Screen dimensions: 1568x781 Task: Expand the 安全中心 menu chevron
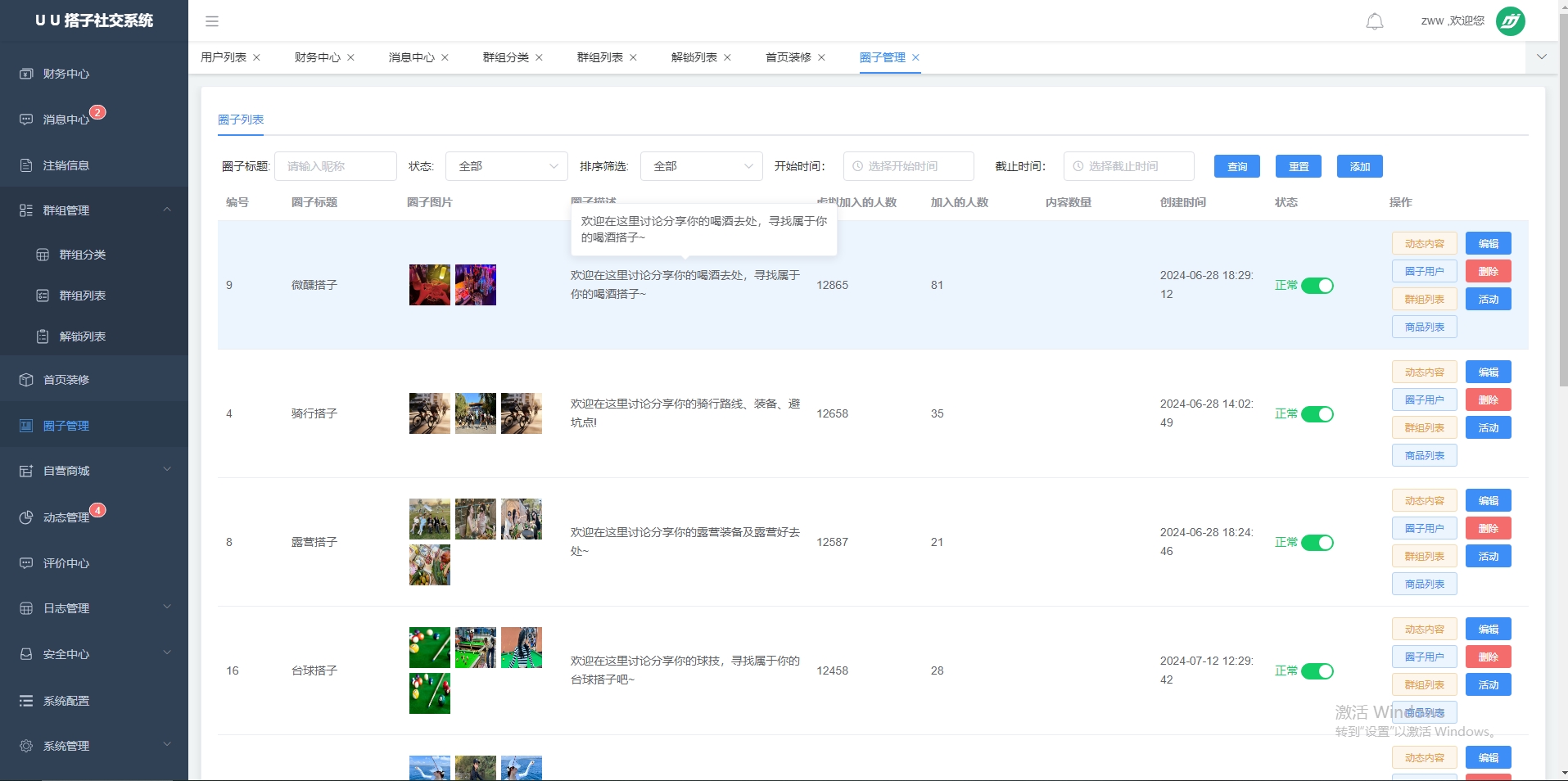coord(167,653)
